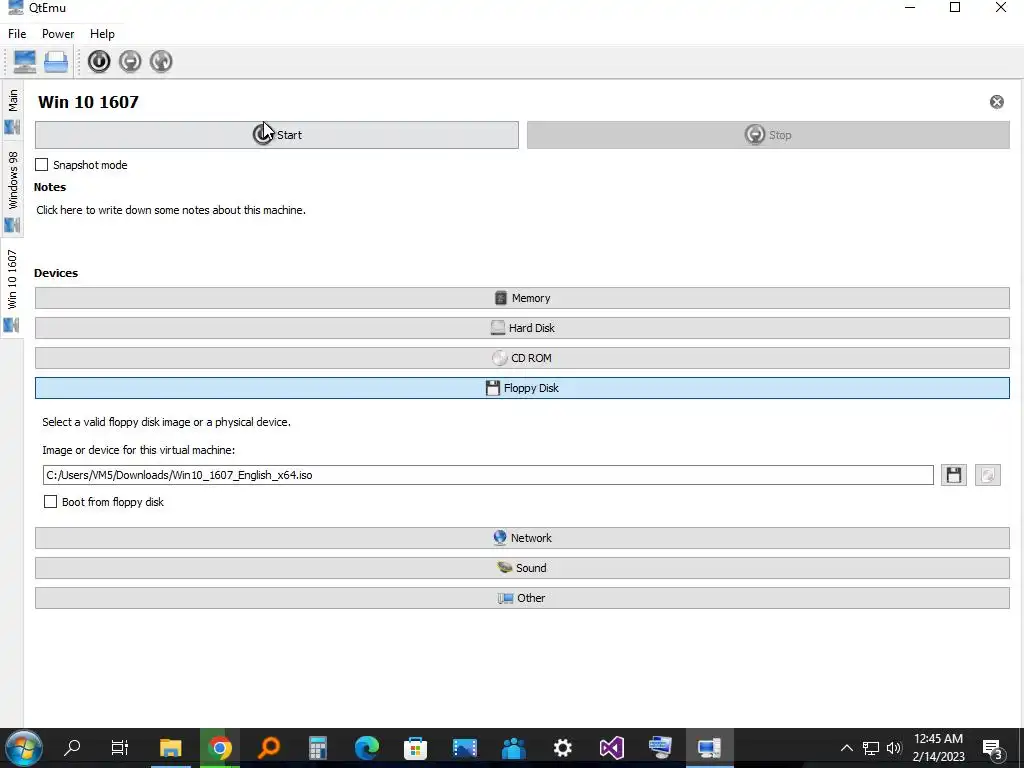
Task: Close the Win 10 1607 machine tab
Action: coord(997,102)
